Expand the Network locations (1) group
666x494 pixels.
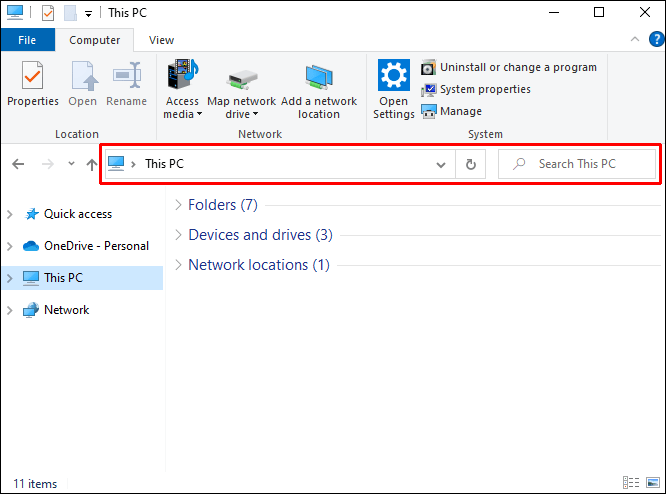click(179, 265)
